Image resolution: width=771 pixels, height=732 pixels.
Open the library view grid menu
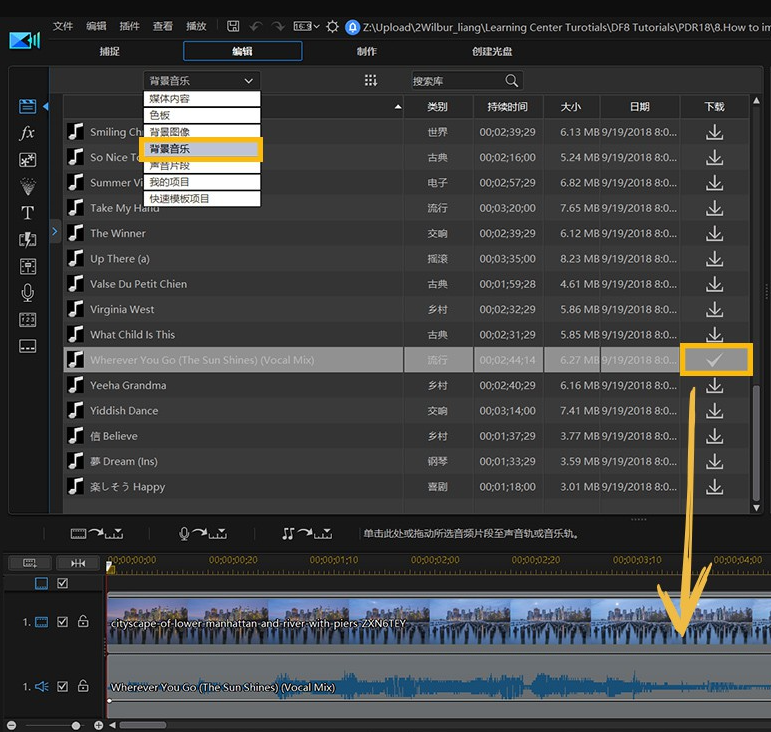[371, 81]
